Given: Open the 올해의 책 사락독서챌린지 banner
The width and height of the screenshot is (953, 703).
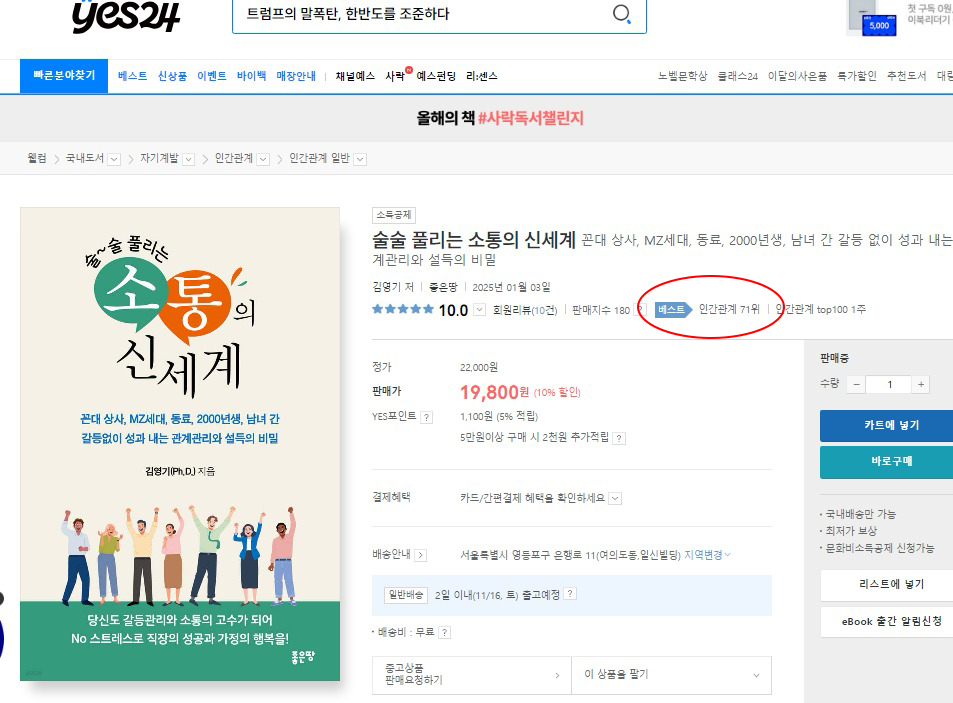Looking at the screenshot, I should [500, 118].
